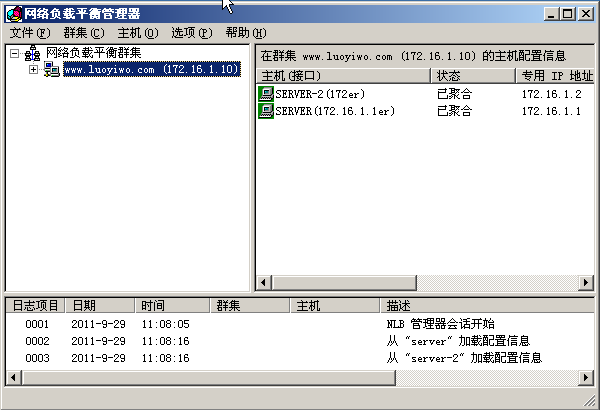Sort by 专用 IP 地址 column header
The height and width of the screenshot is (410, 600).
point(555,75)
